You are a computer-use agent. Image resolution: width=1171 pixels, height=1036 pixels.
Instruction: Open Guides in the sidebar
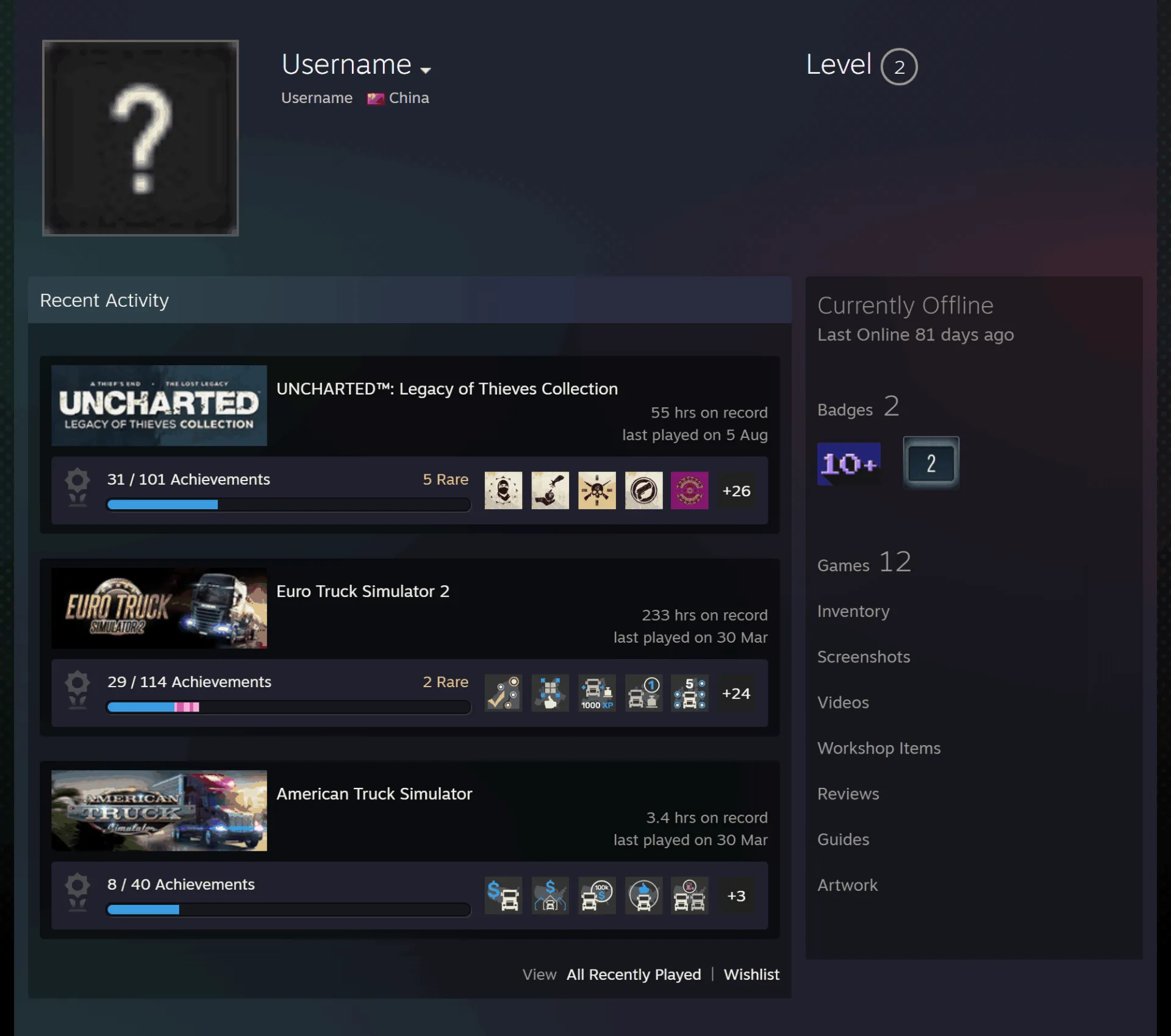[843, 840]
